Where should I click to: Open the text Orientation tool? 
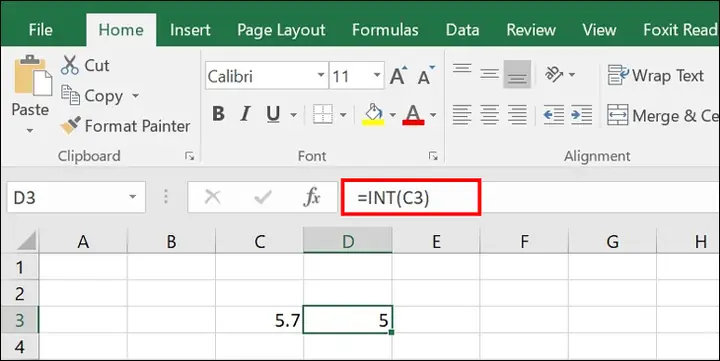tap(553, 74)
